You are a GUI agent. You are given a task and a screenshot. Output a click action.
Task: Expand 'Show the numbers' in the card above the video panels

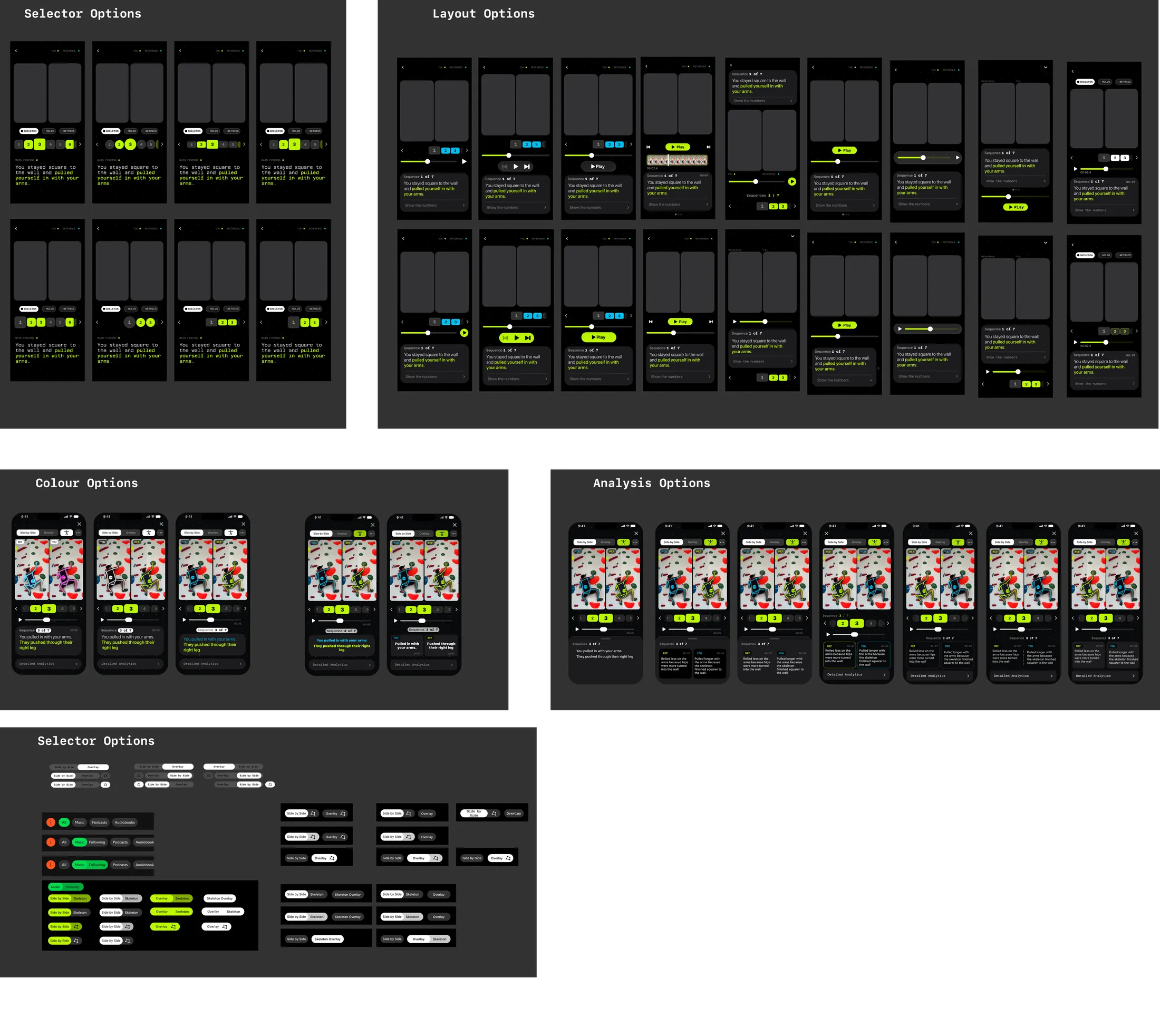pos(763,101)
